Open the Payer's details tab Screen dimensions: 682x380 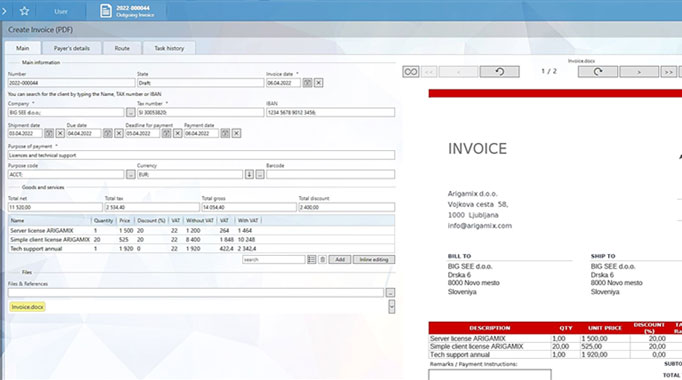tap(72, 48)
